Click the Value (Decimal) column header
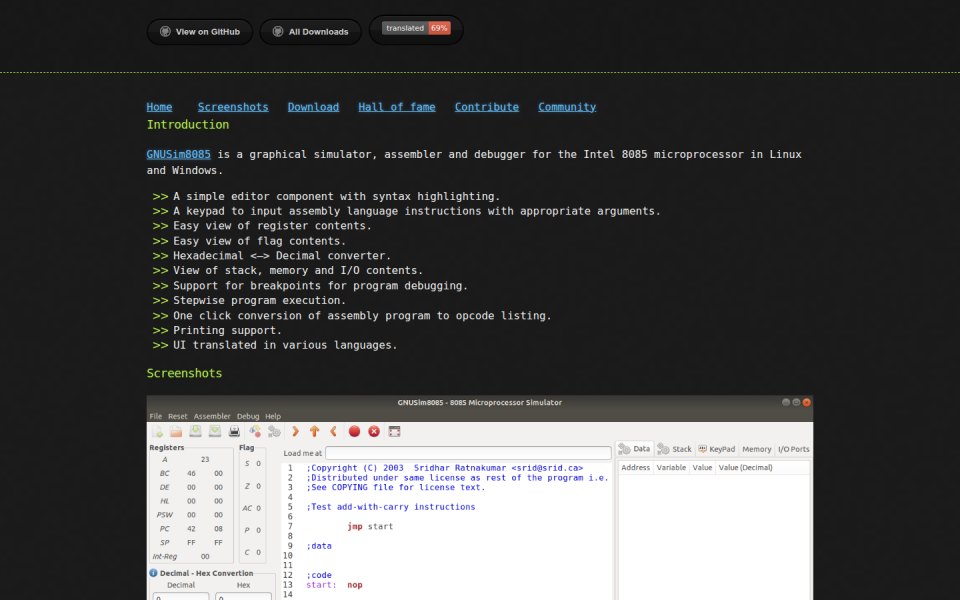Screen dimensions: 960x600 pyautogui.click(x=745, y=467)
